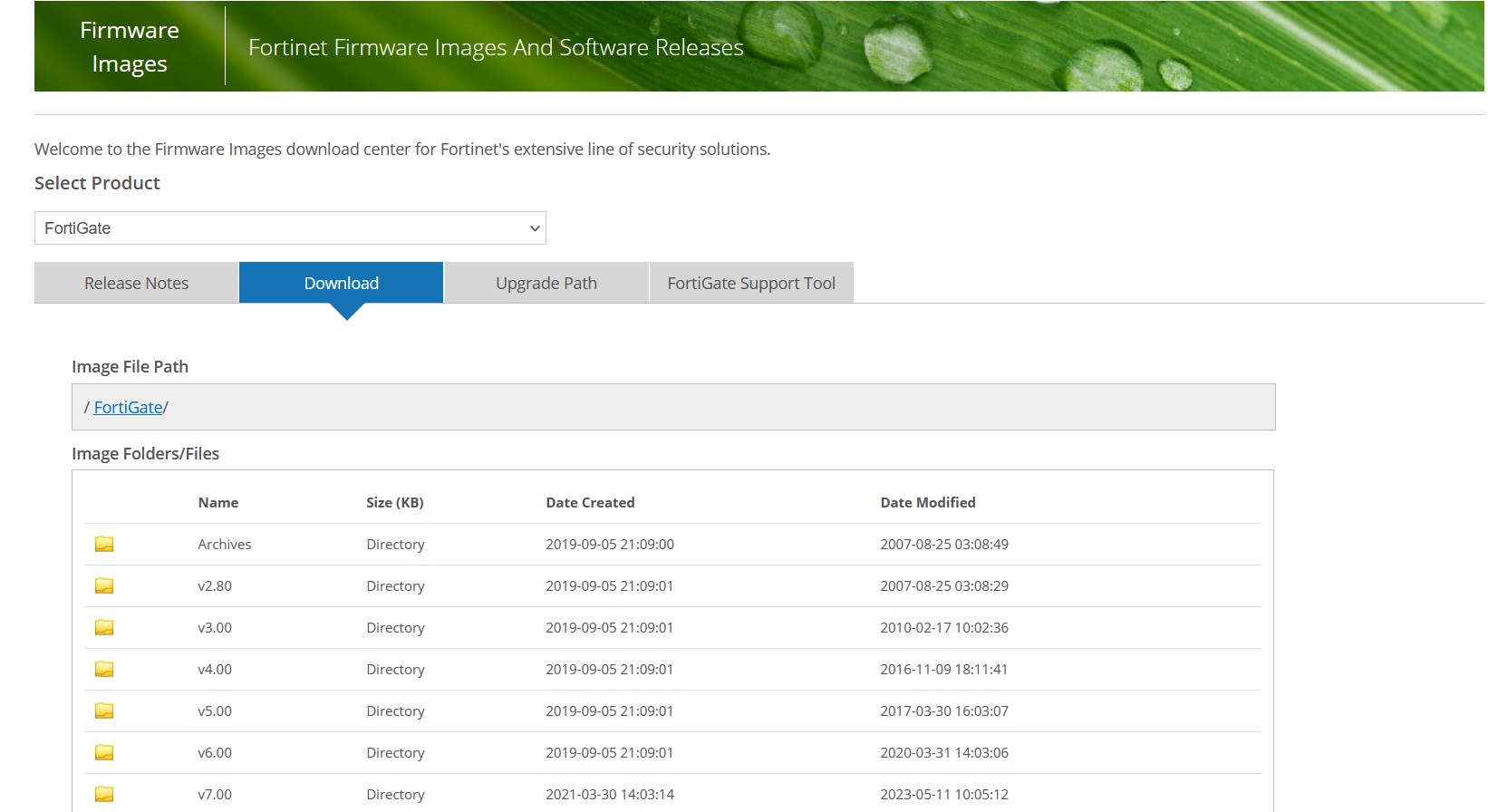This screenshot has height=812, width=1488.
Task: Open the v4.00 directory name
Action: (x=215, y=670)
